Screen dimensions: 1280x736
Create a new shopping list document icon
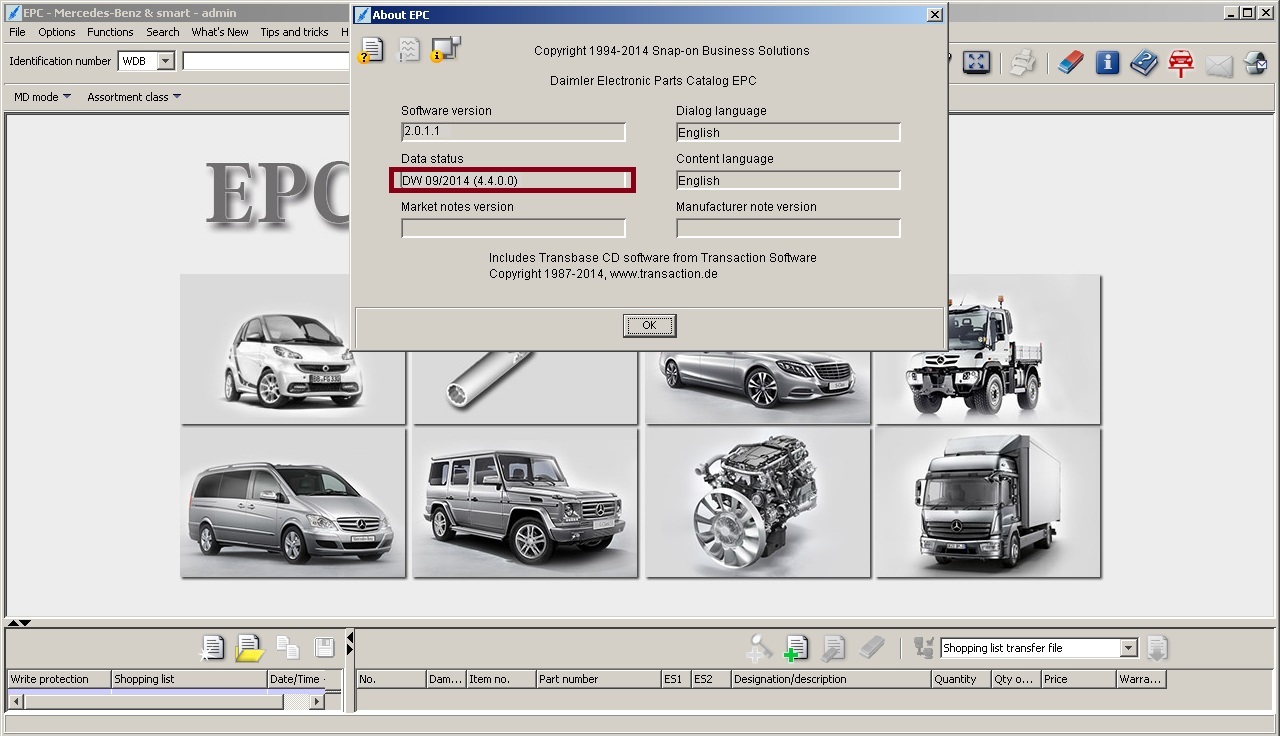coord(211,648)
